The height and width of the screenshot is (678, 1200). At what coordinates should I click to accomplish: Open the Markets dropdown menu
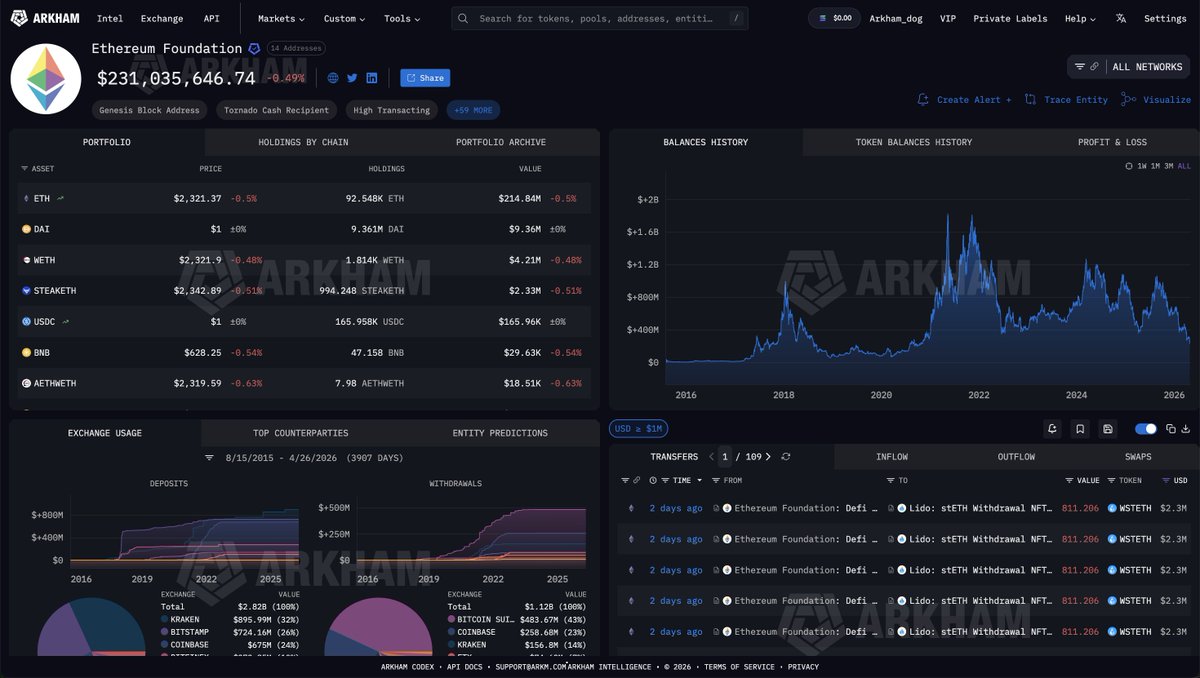[x=281, y=18]
